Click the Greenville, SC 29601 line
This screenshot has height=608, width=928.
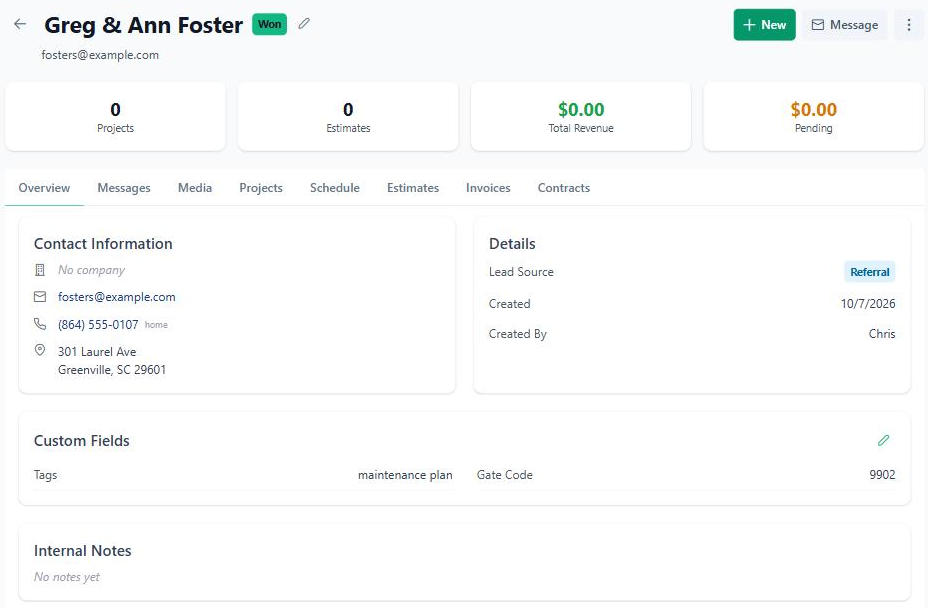click(x=112, y=369)
